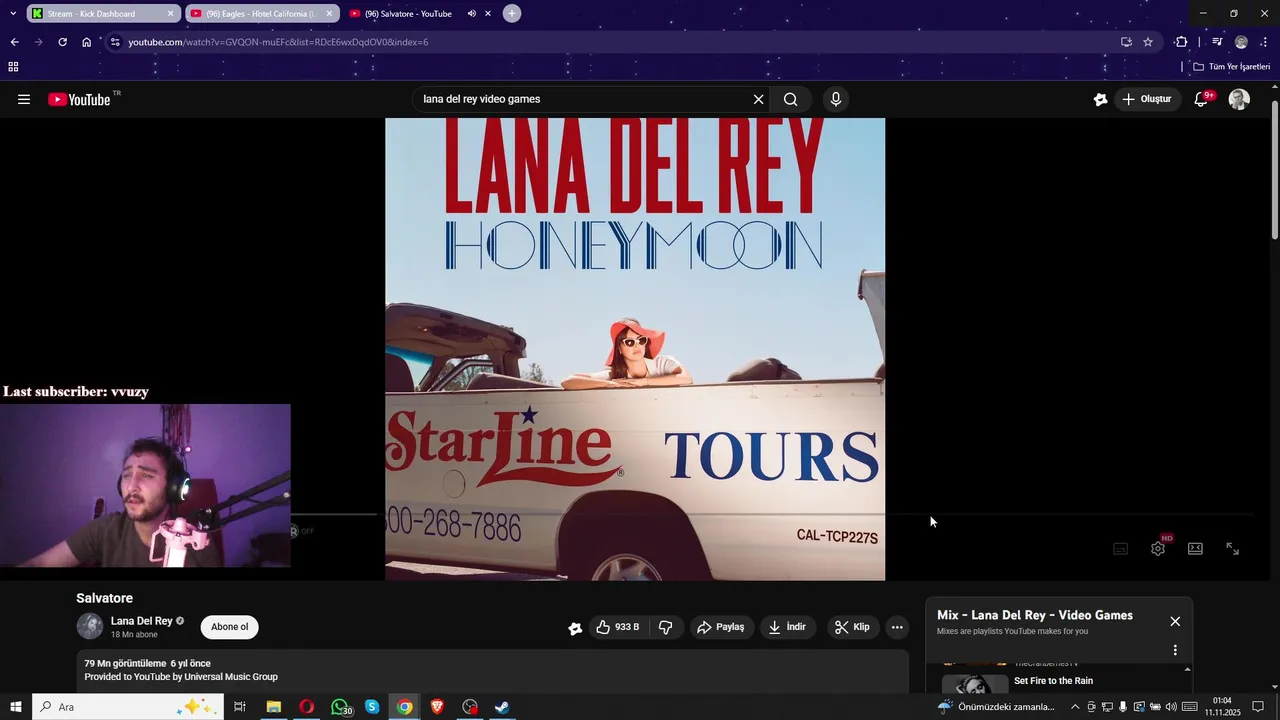Clear the search box with the X
1280x720 pixels.
click(758, 99)
